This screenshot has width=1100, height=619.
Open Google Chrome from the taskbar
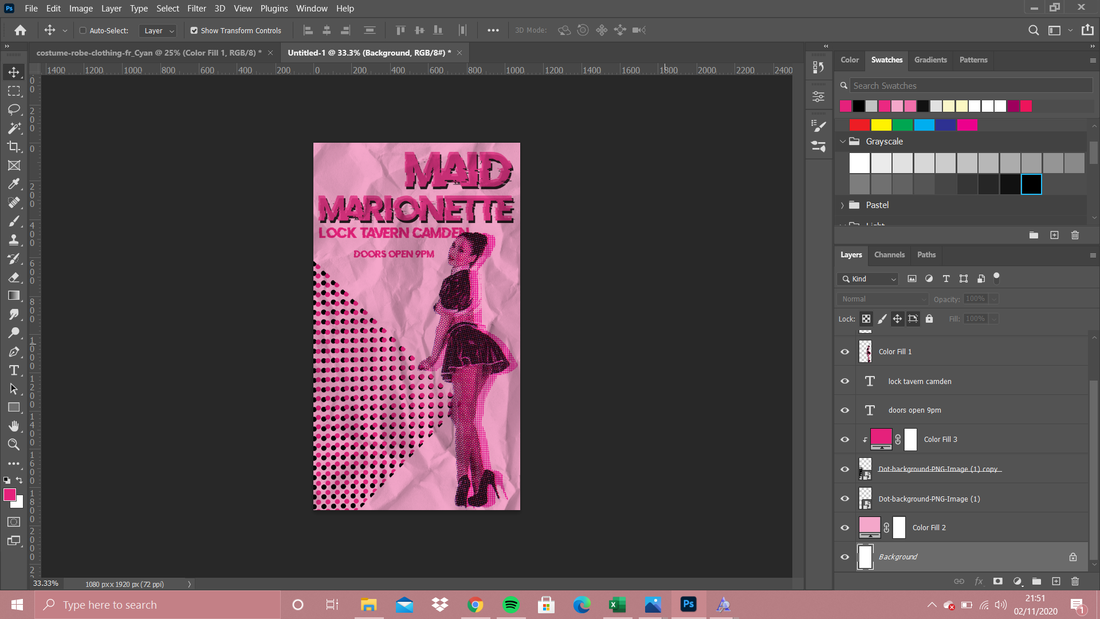(x=475, y=604)
